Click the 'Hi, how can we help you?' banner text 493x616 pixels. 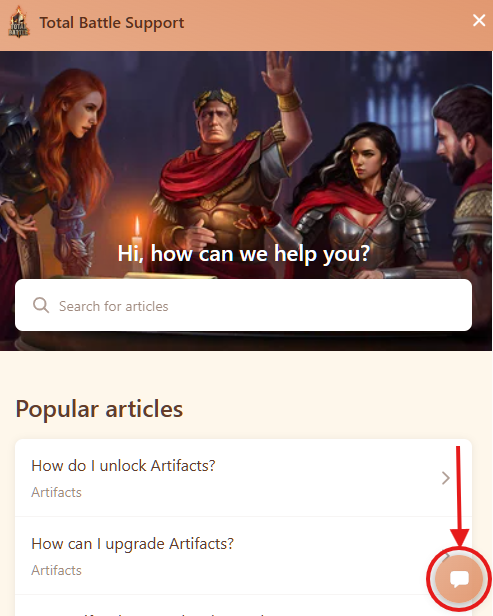pos(244,253)
